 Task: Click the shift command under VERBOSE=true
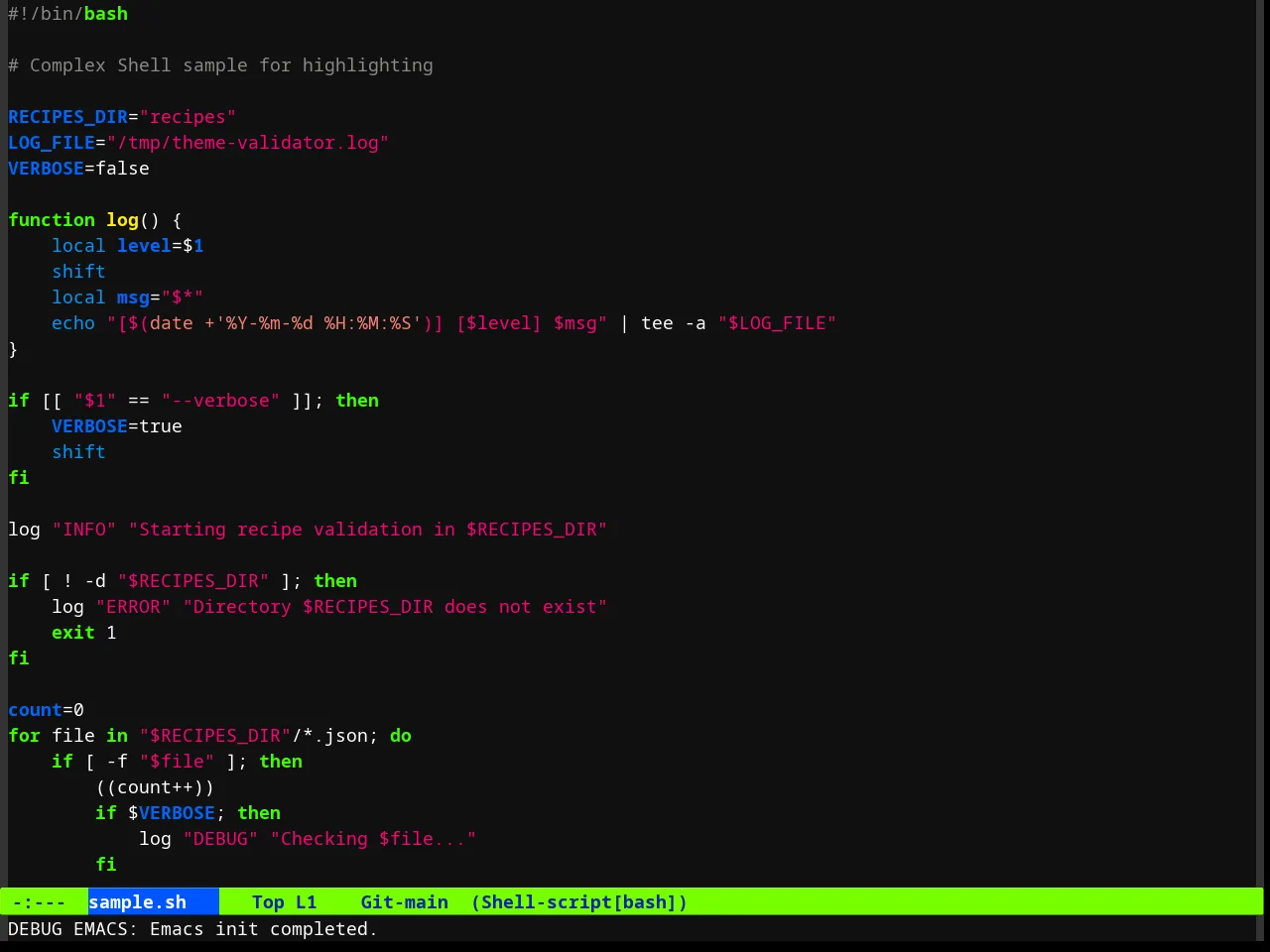tap(78, 452)
